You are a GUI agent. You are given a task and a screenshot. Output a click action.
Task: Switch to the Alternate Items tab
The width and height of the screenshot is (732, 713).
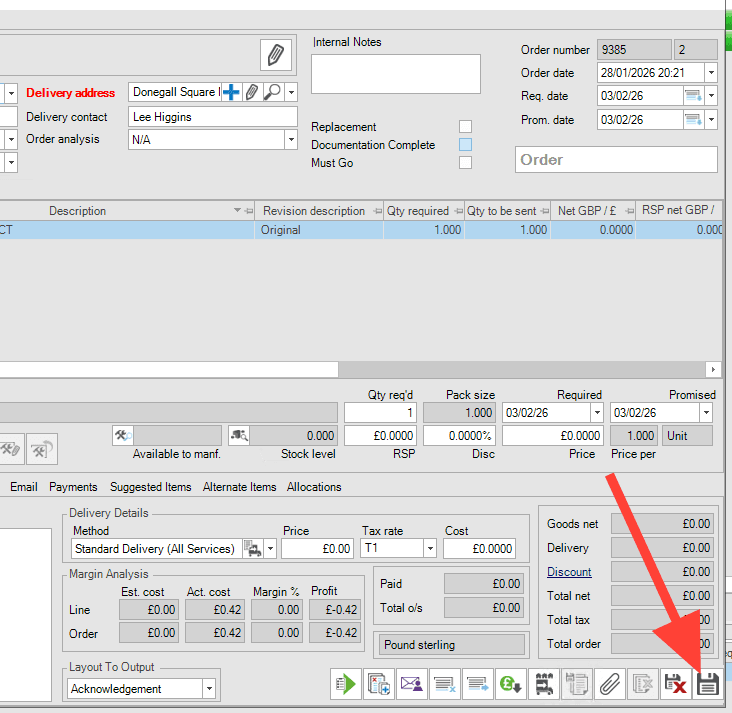click(x=239, y=487)
